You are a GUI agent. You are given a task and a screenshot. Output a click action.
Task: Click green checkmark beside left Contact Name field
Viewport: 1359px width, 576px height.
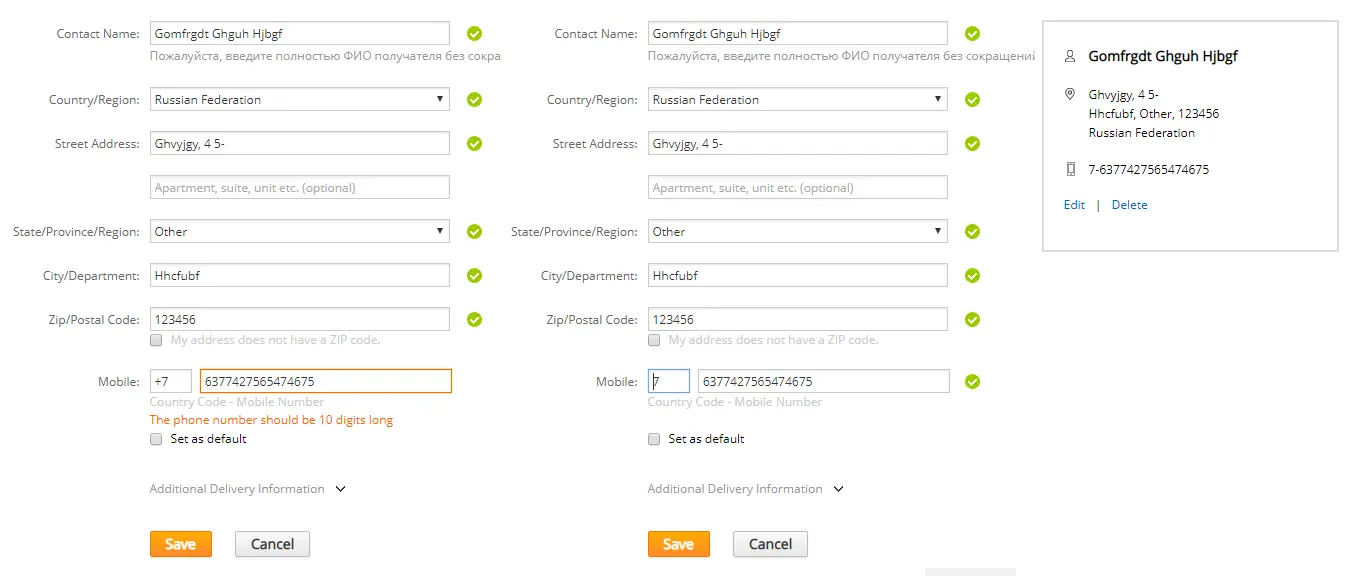tap(475, 33)
